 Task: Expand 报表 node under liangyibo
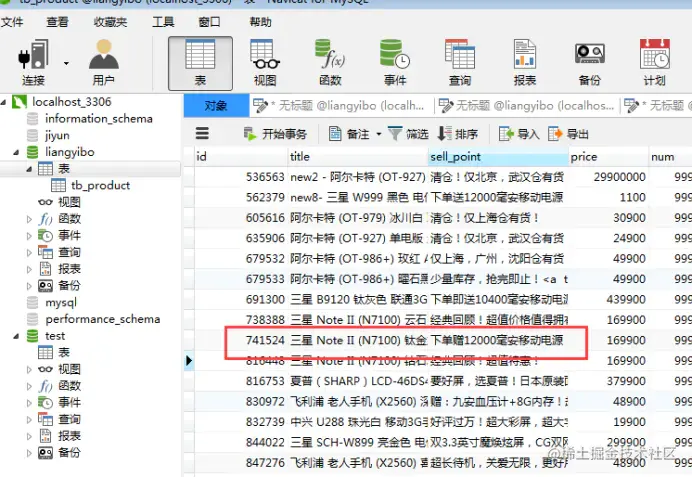pos(29,269)
